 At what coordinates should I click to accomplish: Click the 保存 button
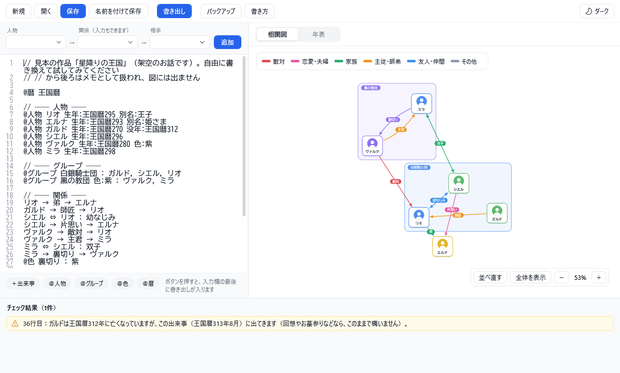73,11
